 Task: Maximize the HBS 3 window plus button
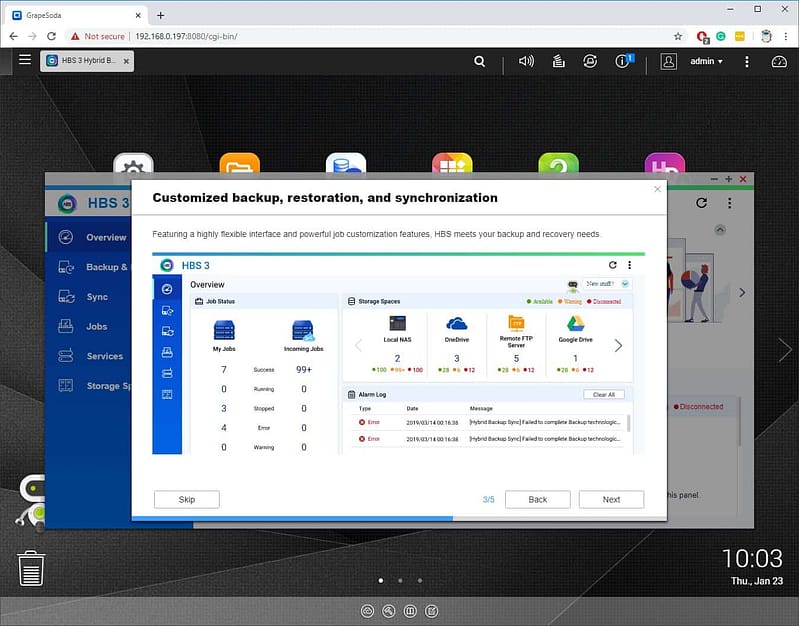pos(729,179)
